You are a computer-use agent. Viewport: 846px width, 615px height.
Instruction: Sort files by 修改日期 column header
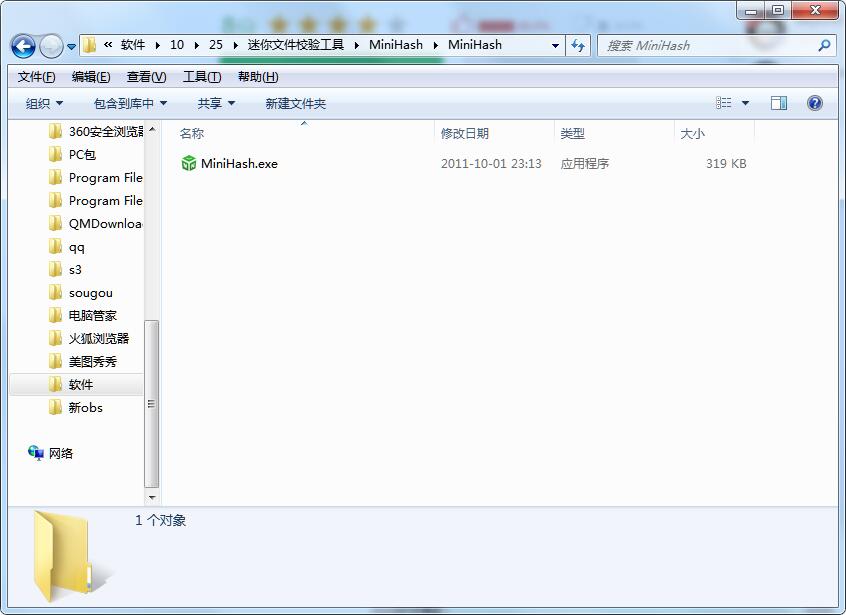pos(465,133)
